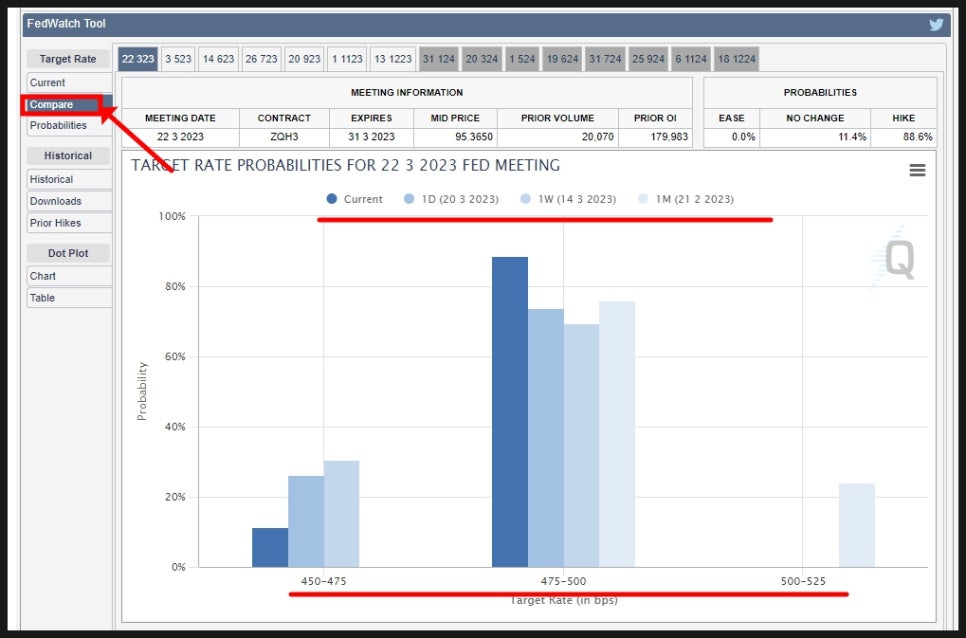Open the Current view in the sidebar

click(69, 83)
